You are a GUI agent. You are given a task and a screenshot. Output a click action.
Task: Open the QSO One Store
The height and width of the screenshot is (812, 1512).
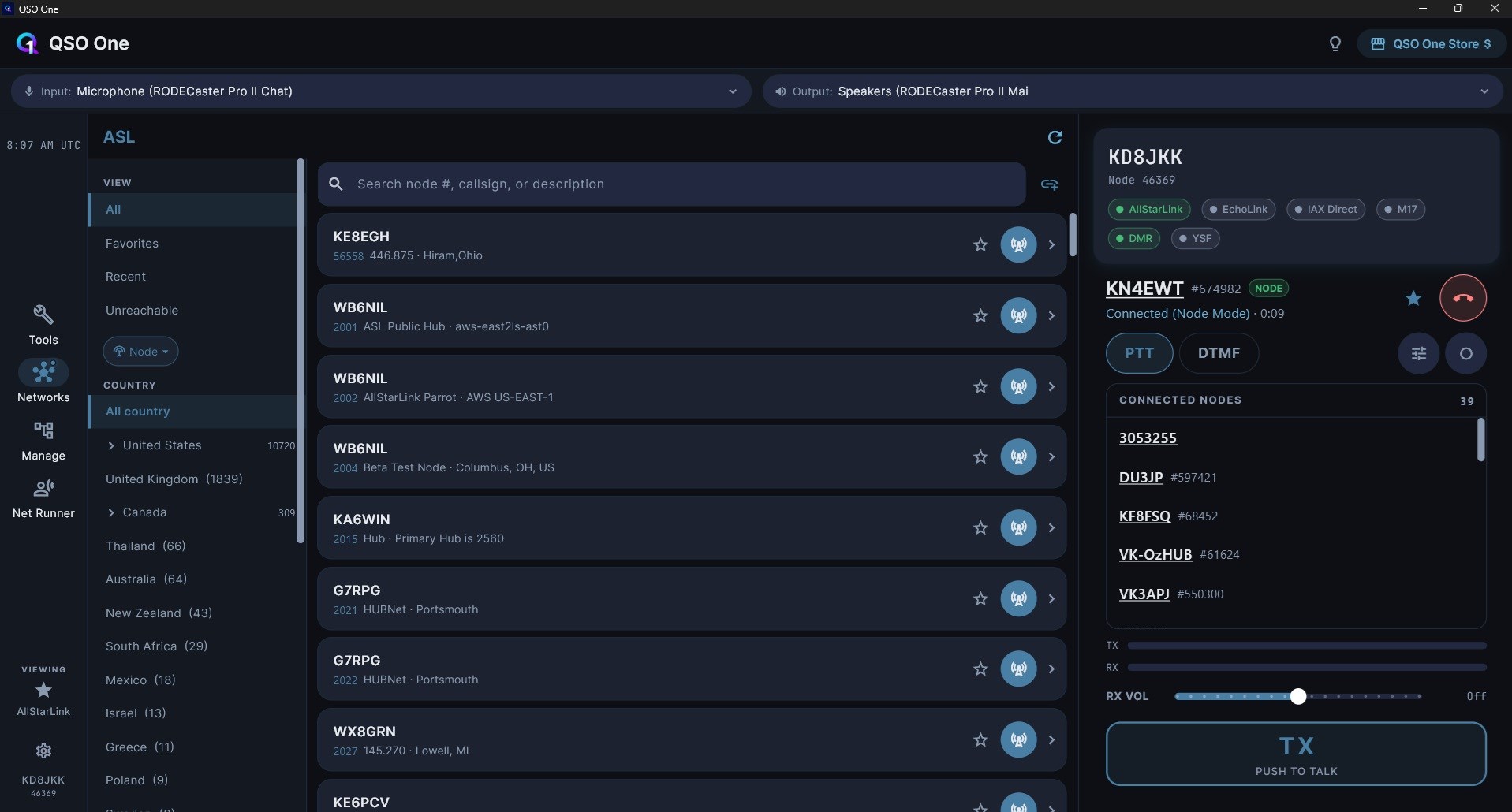(1431, 44)
